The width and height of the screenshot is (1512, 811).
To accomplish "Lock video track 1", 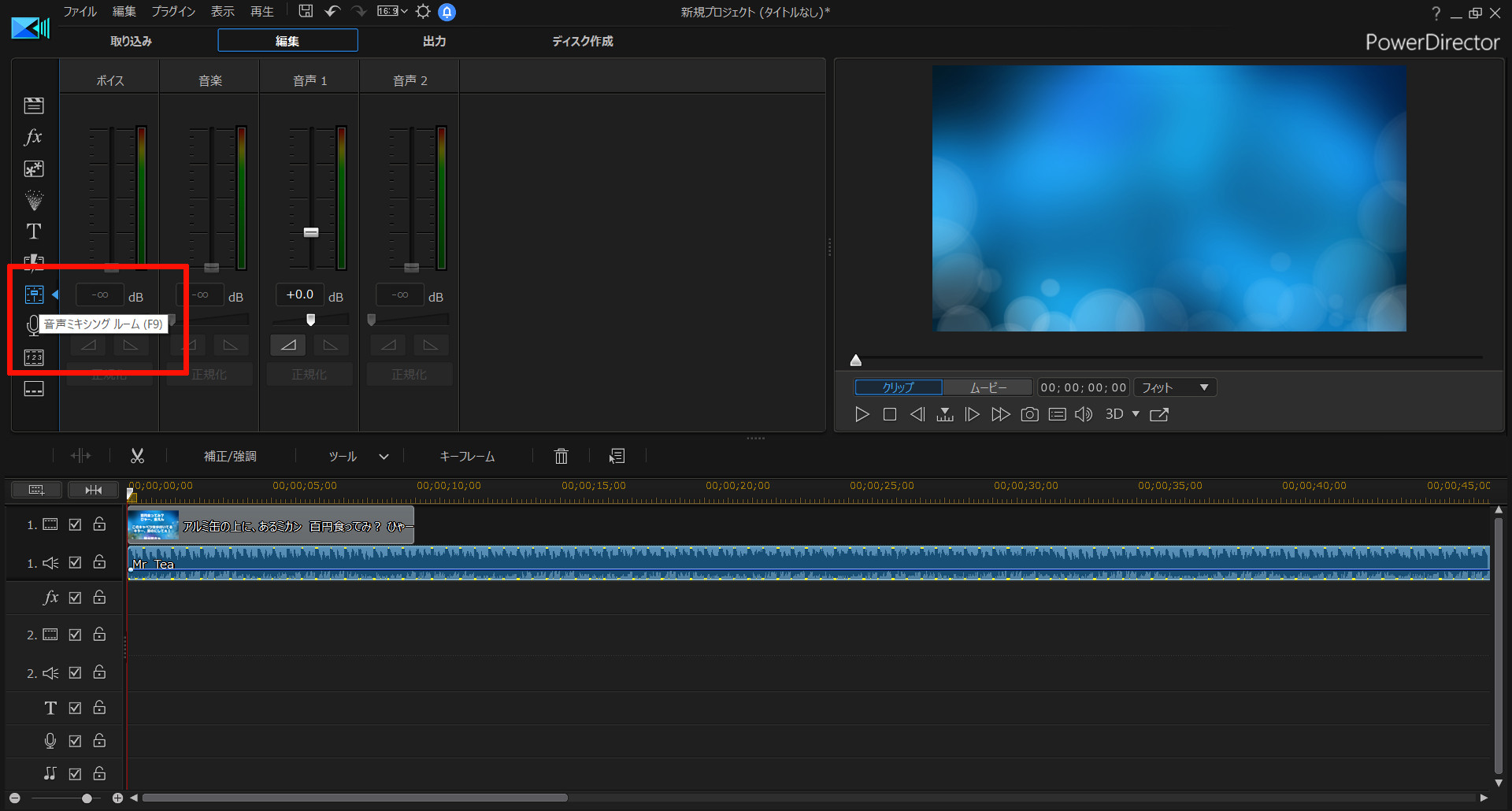I will coord(99,524).
